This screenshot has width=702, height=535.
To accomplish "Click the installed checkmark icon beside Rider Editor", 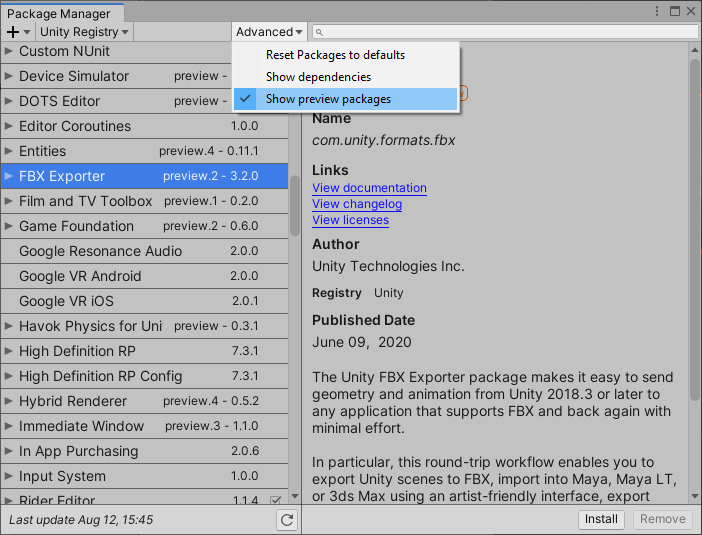I will tap(276, 500).
